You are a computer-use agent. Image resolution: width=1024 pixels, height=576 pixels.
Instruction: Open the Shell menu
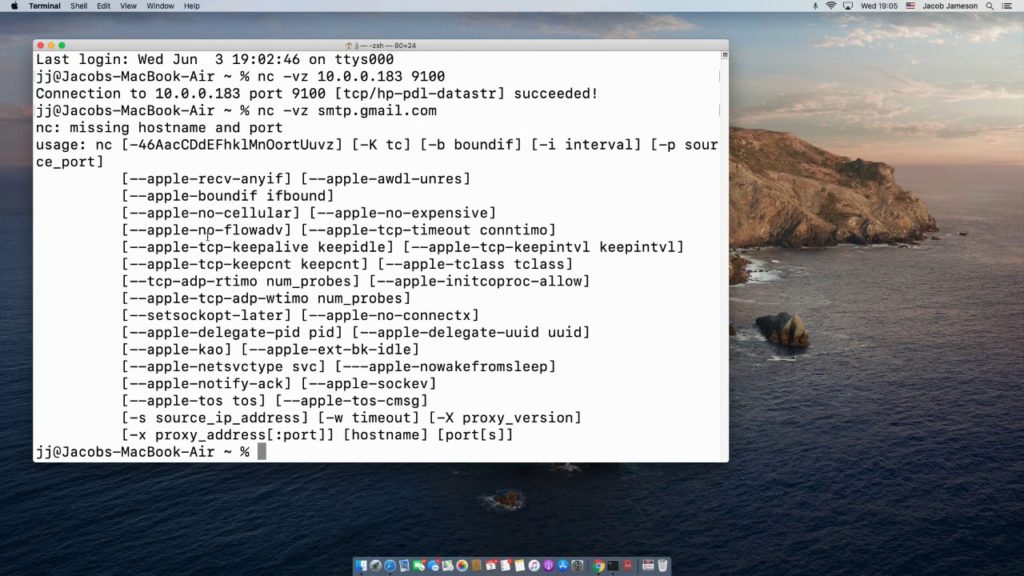pyautogui.click(x=78, y=6)
